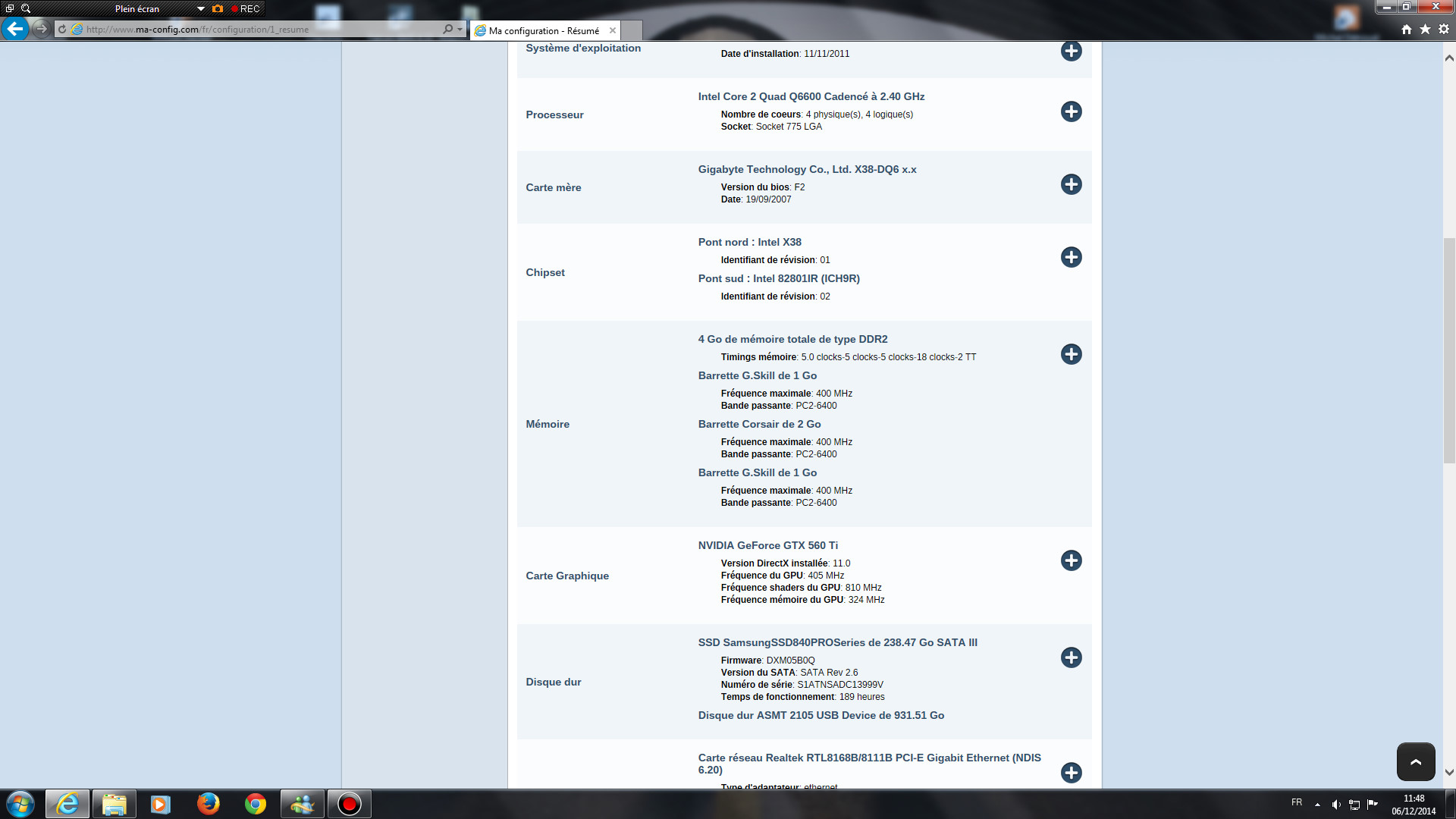
Task: Click the scroll-to-top chevron button
Action: (1415, 761)
